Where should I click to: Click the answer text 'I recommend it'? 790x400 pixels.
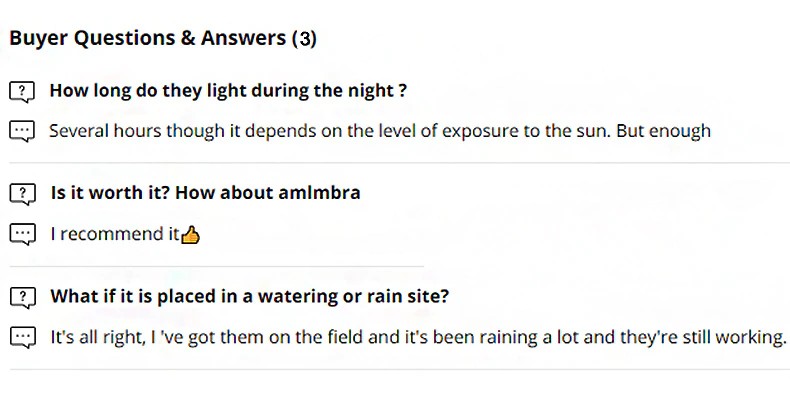[x=114, y=234]
